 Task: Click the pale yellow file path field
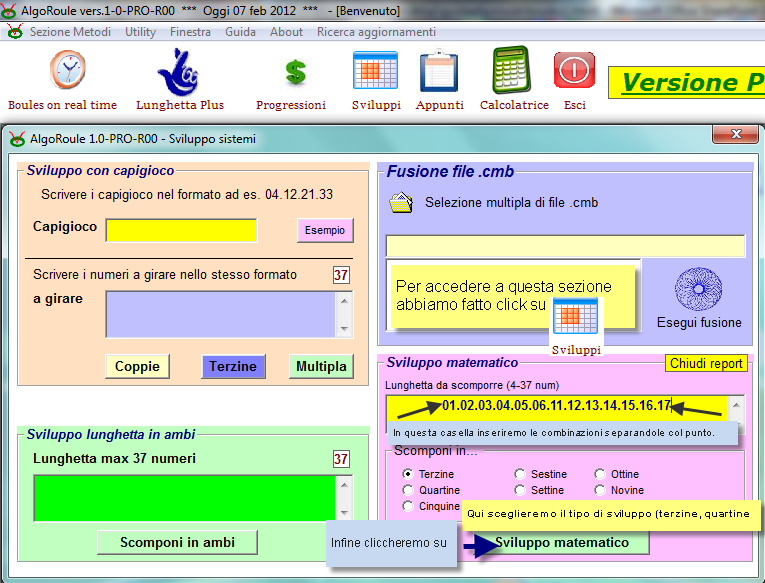(565, 246)
